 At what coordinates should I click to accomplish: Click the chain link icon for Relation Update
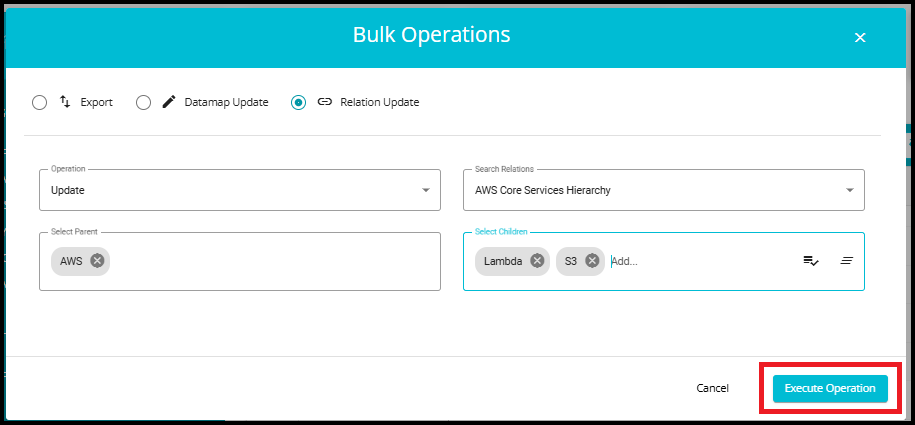[x=324, y=102]
